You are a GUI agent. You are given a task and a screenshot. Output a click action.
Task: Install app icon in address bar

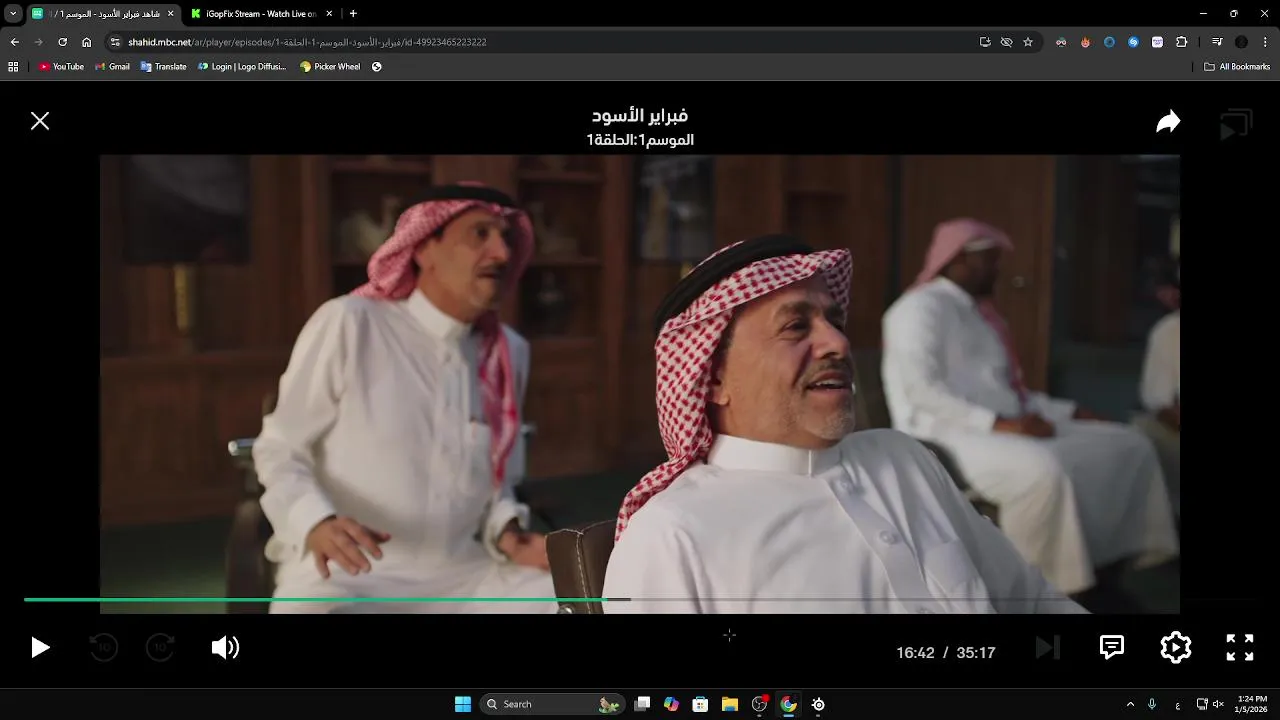click(x=985, y=42)
